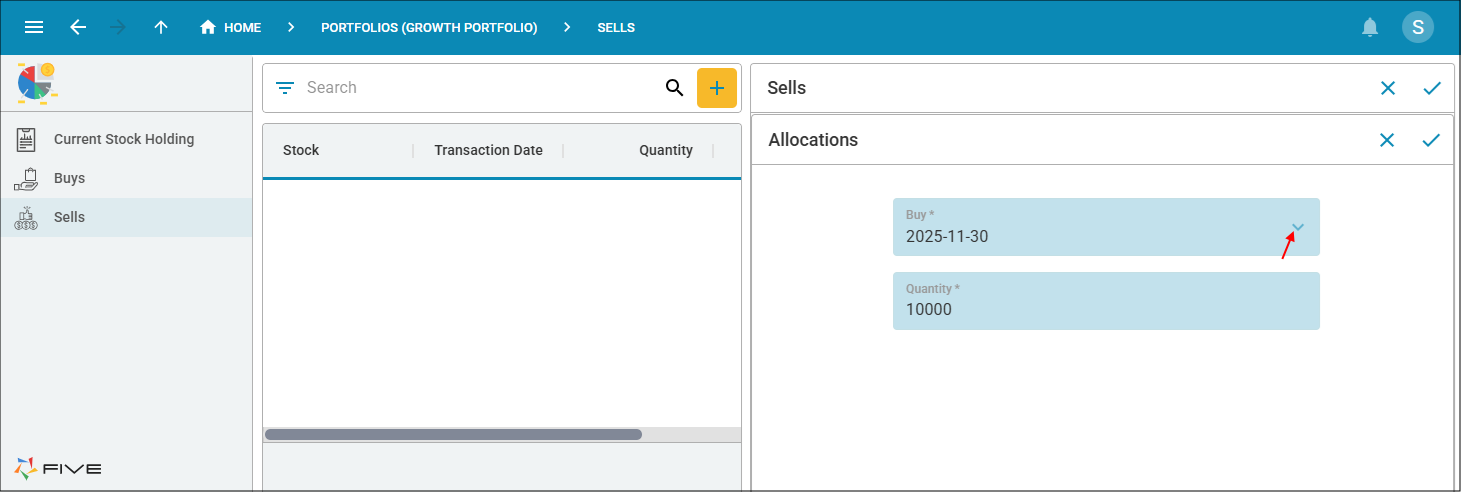
Task: Click the up arrow navigation icon
Action: pyautogui.click(x=161, y=27)
